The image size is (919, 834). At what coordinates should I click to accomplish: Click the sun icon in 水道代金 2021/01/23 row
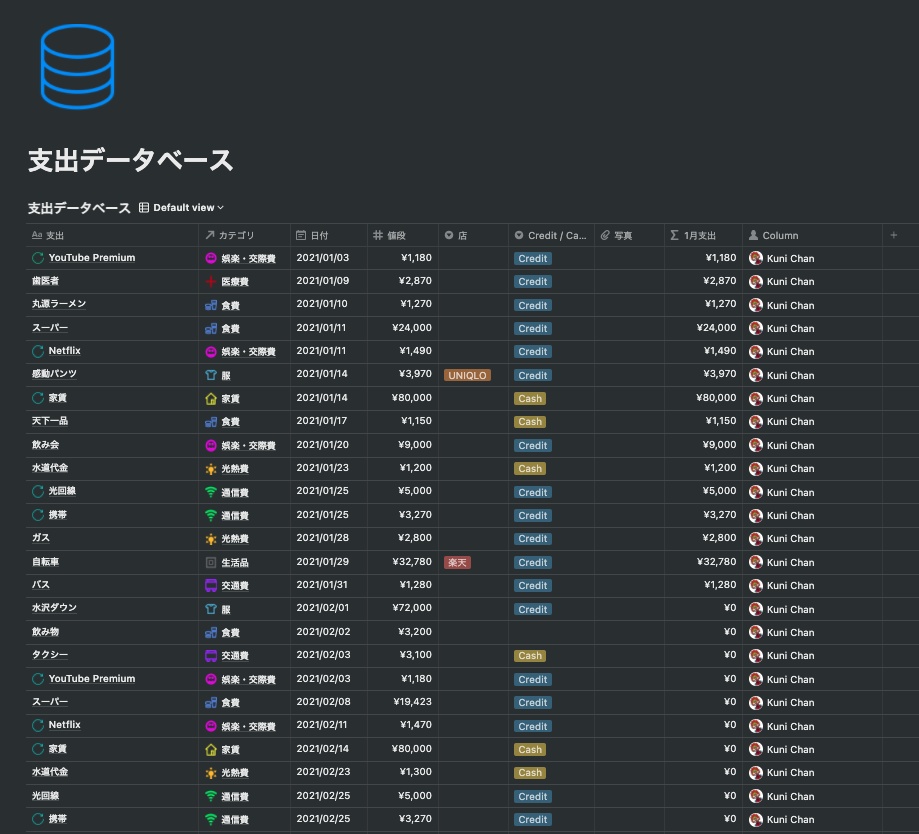(x=211, y=469)
